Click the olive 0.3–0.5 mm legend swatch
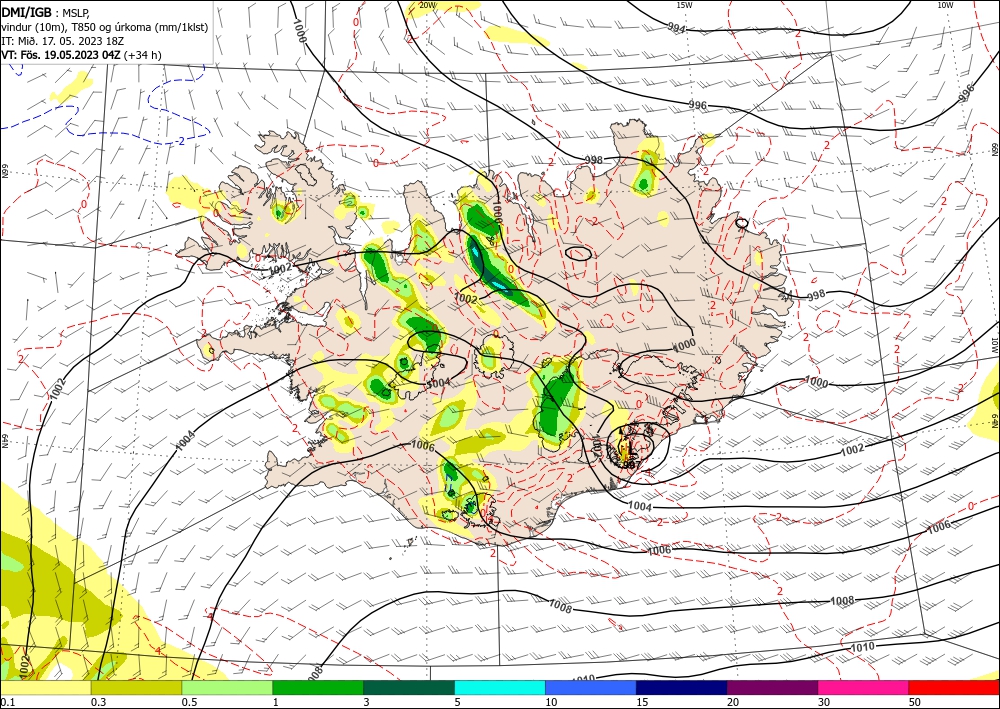Screen dimensions: 1000x709 tap(136, 687)
